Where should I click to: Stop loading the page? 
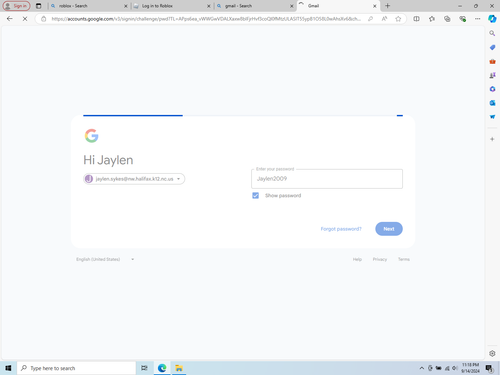(x=25, y=19)
